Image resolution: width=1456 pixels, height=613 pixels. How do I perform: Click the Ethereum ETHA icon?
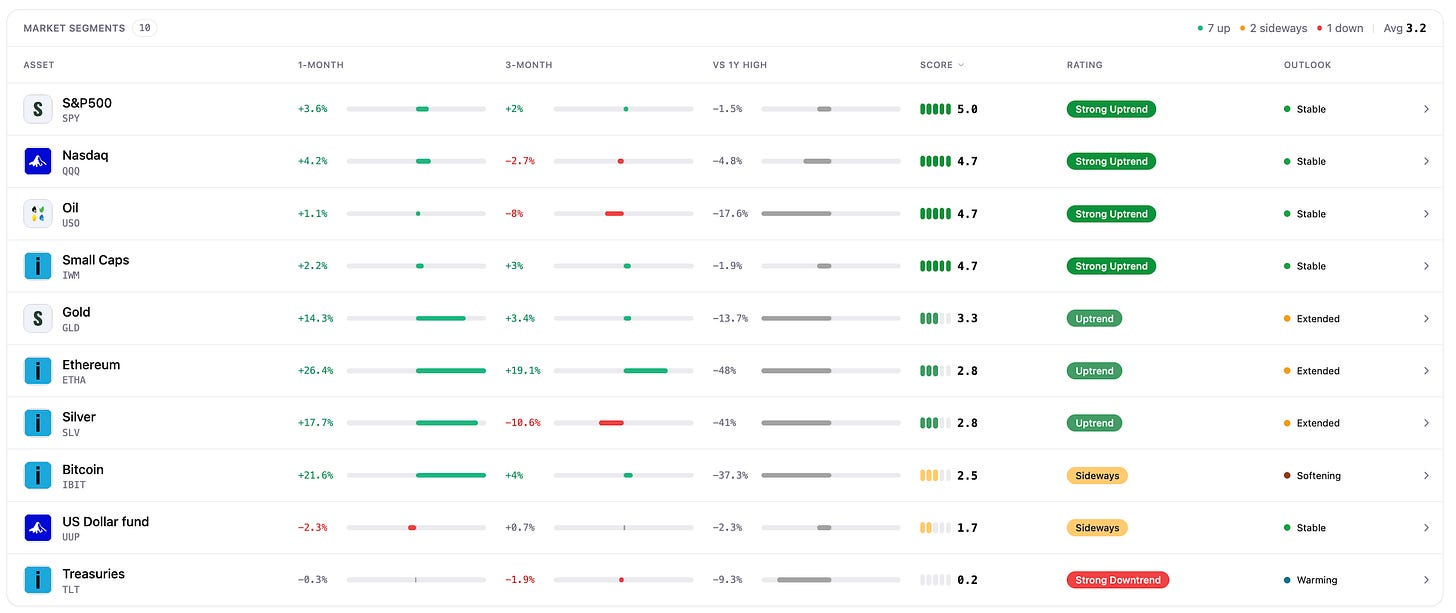tap(38, 371)
